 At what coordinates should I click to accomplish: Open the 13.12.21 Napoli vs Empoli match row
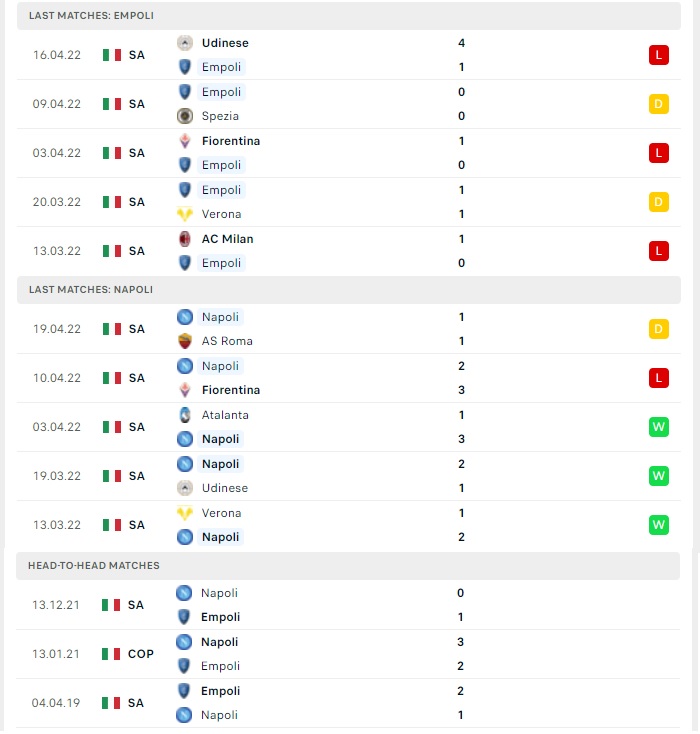348,605
